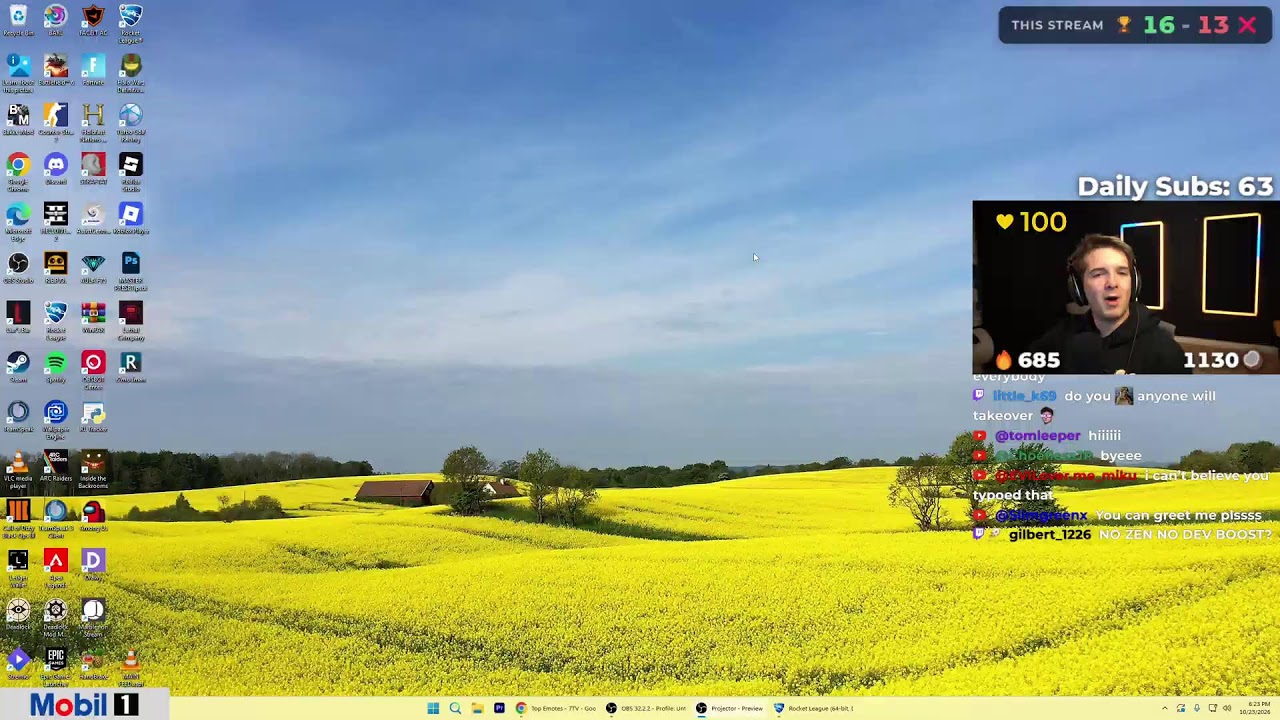Launch Apex Legends desktop icon
This screenshot has width=1280, height=720.
(56, 566)
